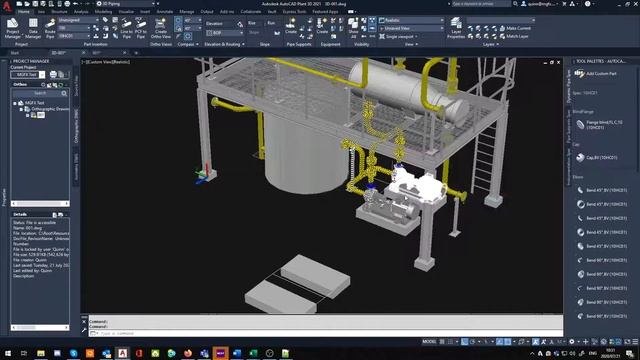
Task: Expand the MSFX Test project tree node
Action: click(x=15, y=103)
